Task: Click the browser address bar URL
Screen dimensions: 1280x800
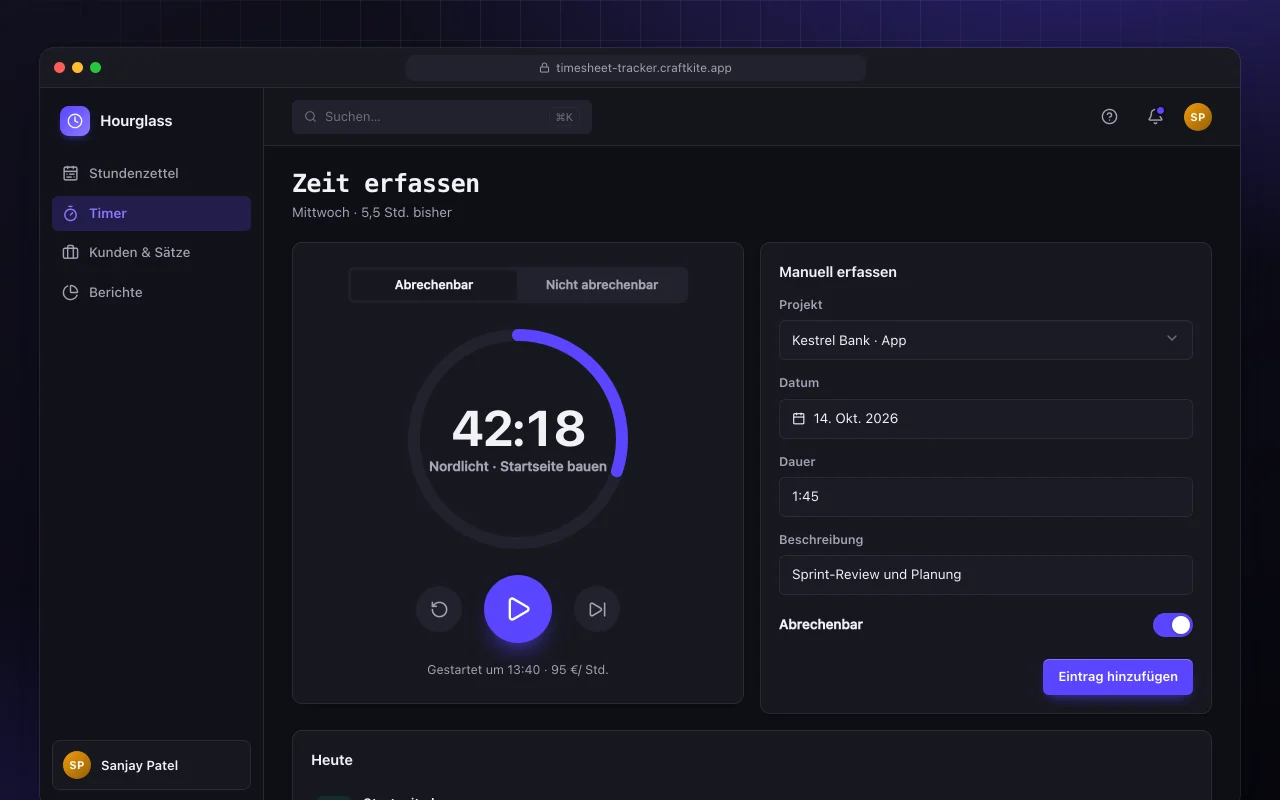Action: (636, 68)
